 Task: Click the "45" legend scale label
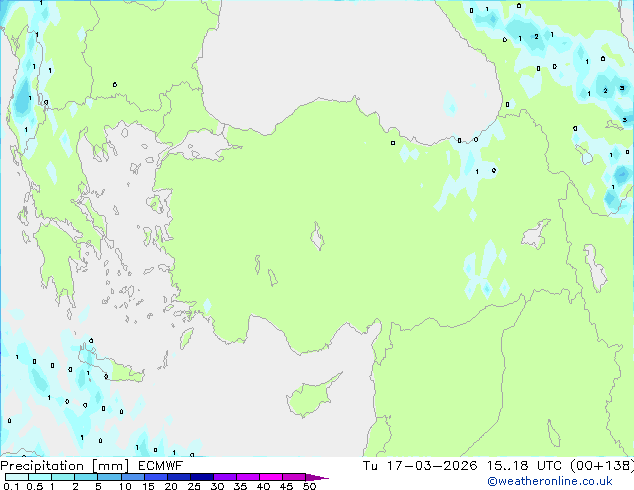[x=286, y=486]
